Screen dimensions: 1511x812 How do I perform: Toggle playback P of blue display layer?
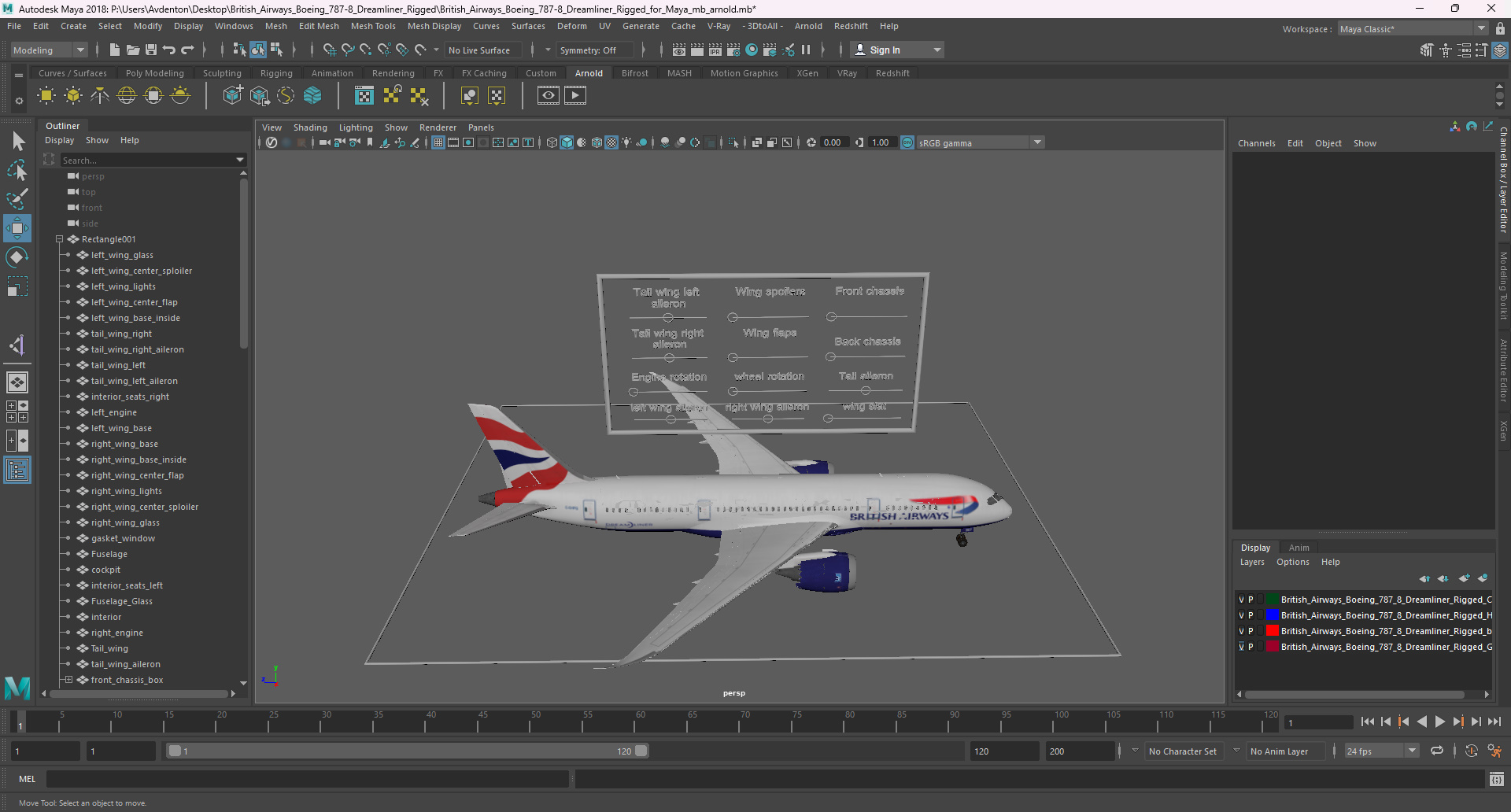1251,615
